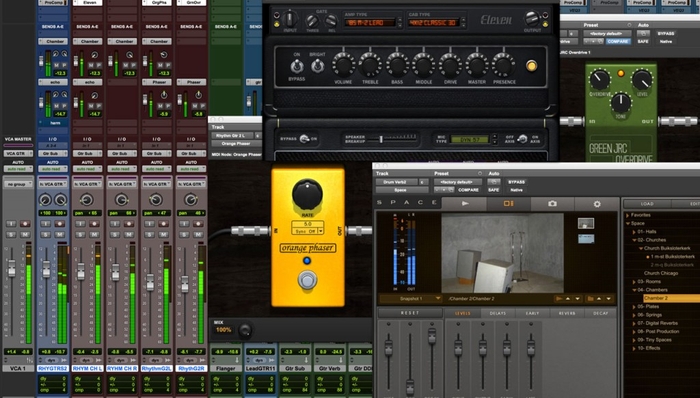The height and width of the screenshot is (398, 700).
Task: Click the Reset button in Space
Action: (x=410, y=313)
